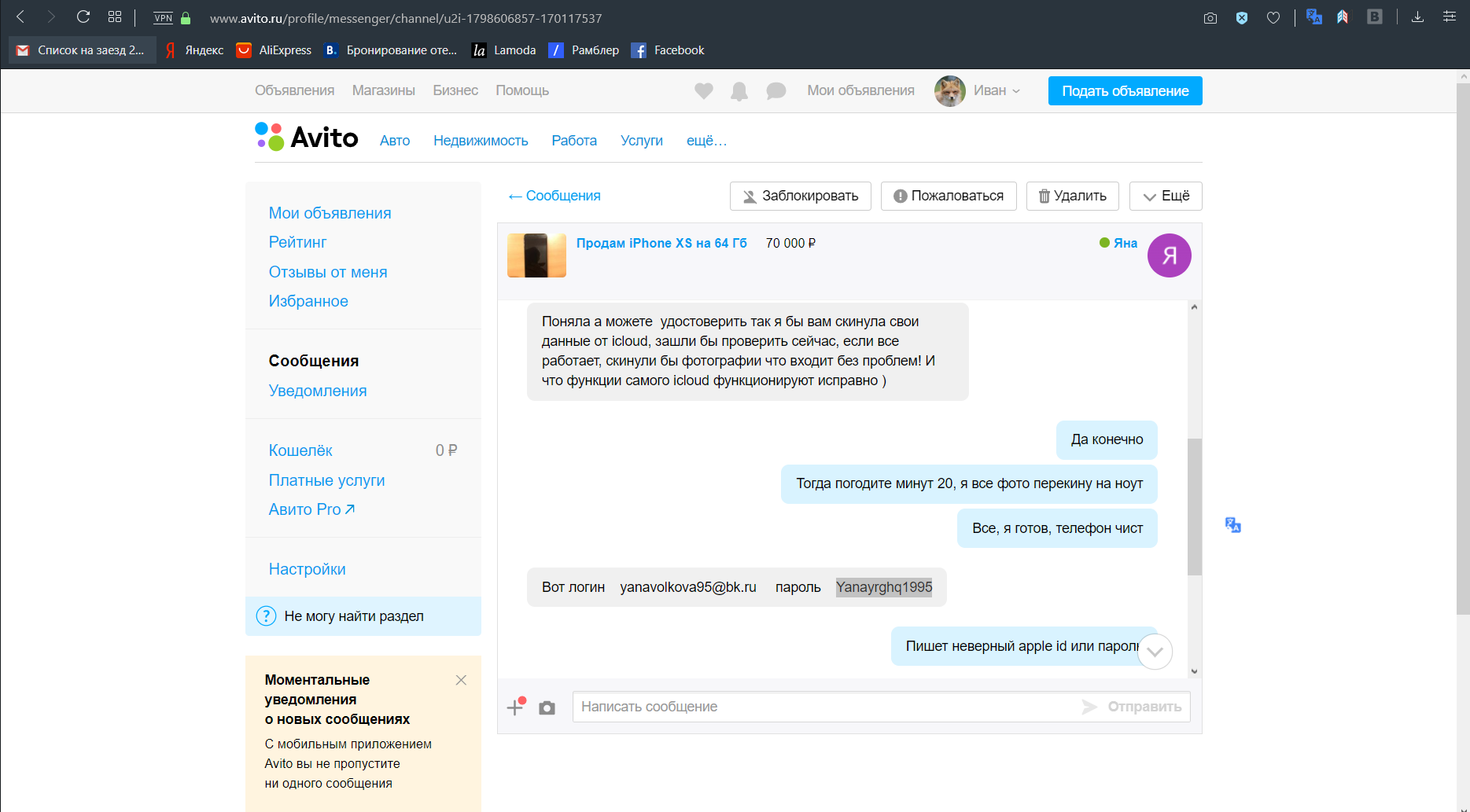Click 'Не могу найти раздел' help item

[x=363, y=616]
